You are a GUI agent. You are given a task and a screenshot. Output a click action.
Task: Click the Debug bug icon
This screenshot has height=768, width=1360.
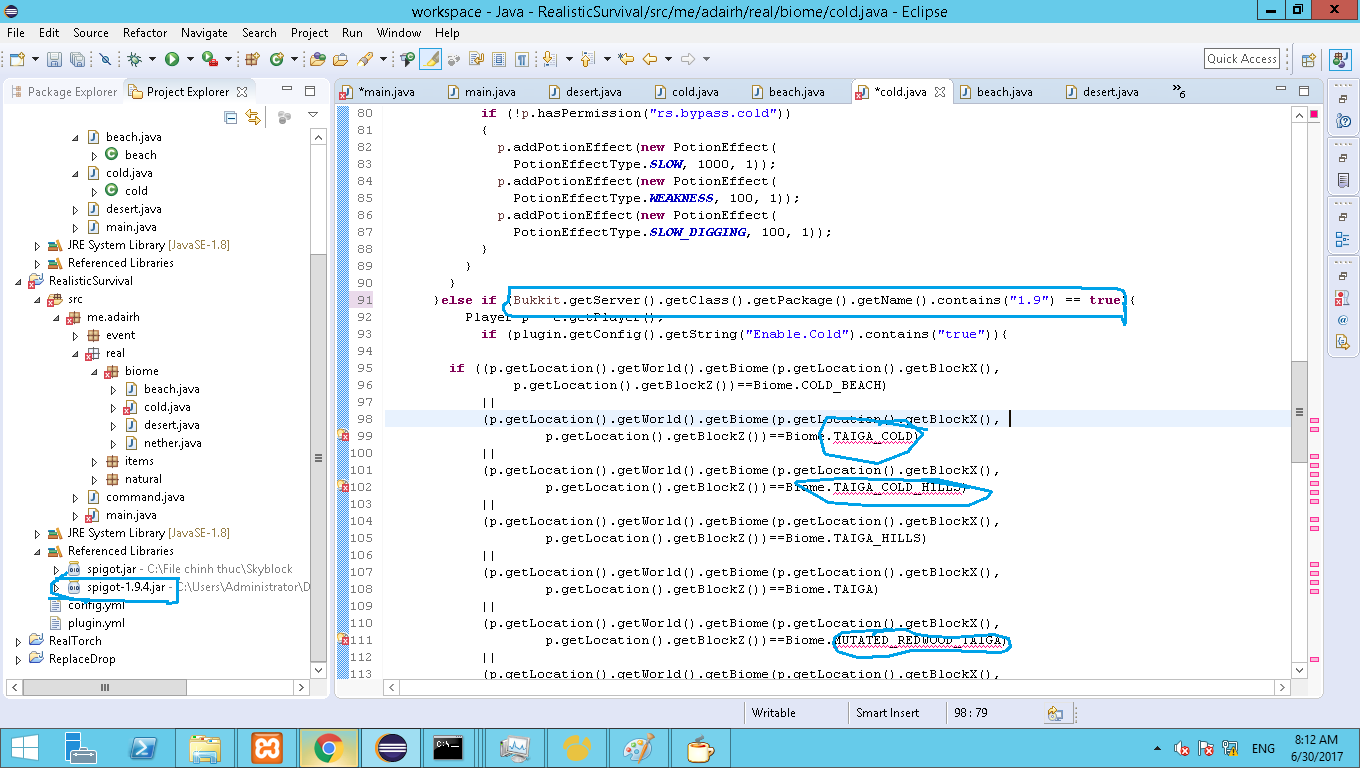click(135, 60)
